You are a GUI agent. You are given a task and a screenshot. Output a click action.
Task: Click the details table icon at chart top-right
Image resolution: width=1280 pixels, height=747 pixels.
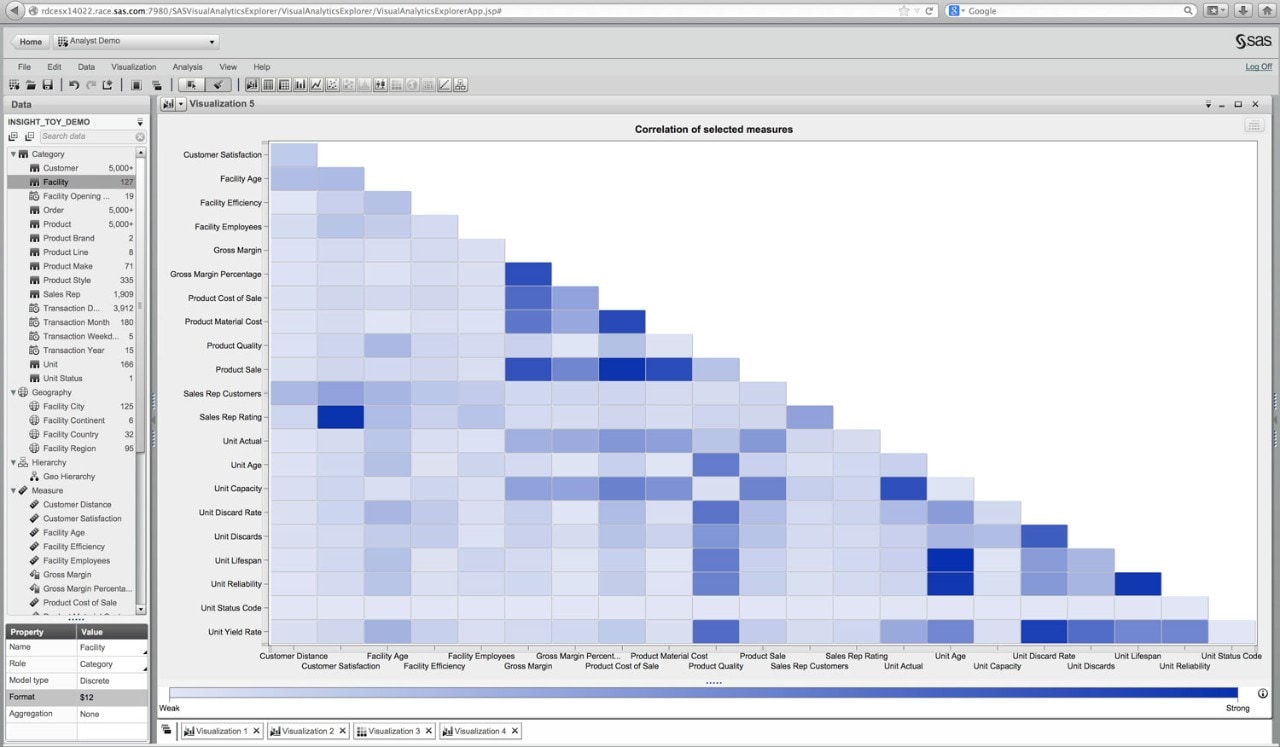[x=1254, y=126]
